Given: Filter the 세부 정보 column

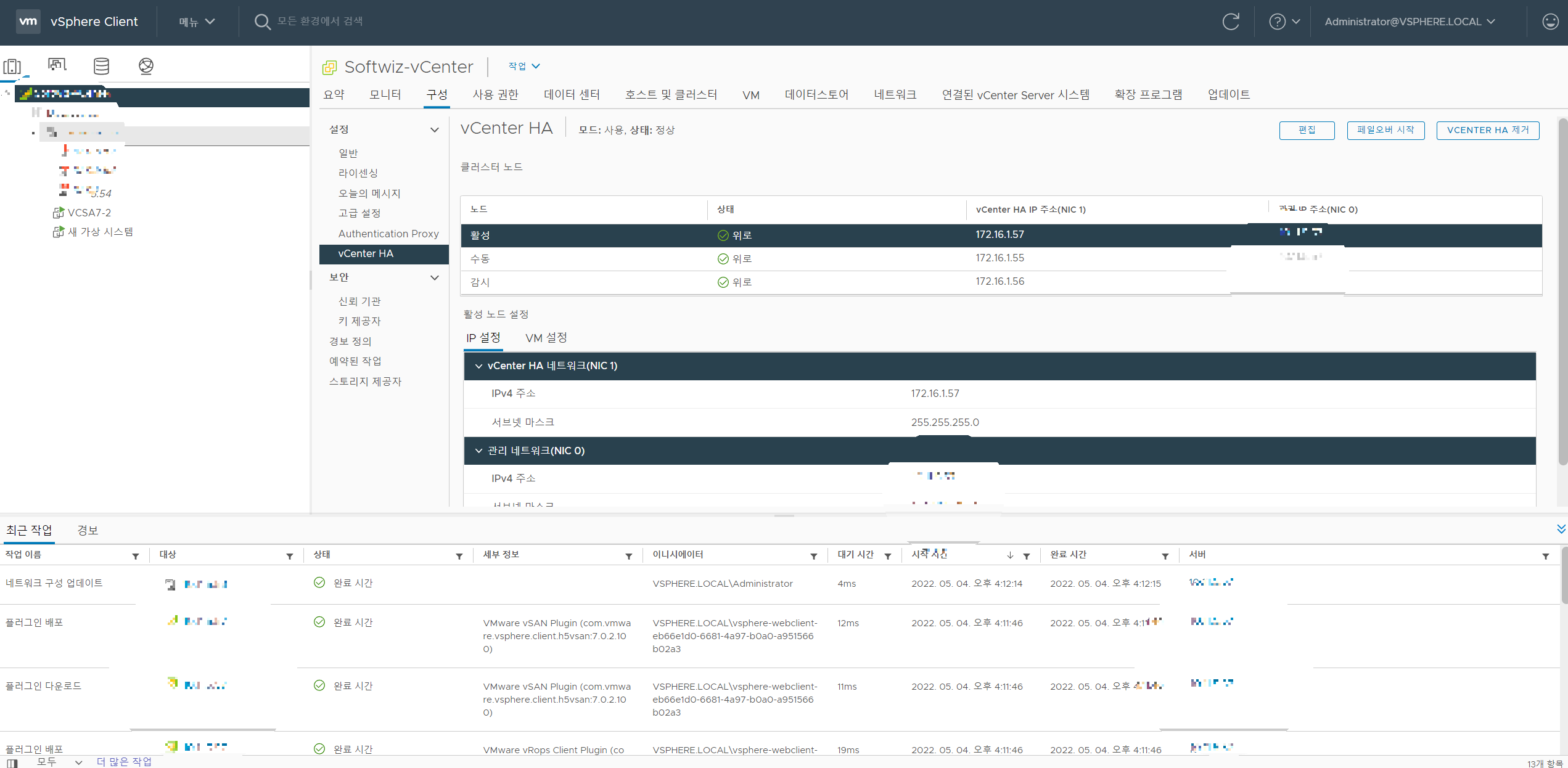Looking at the screenshot, I should click(x=629, y=556).
